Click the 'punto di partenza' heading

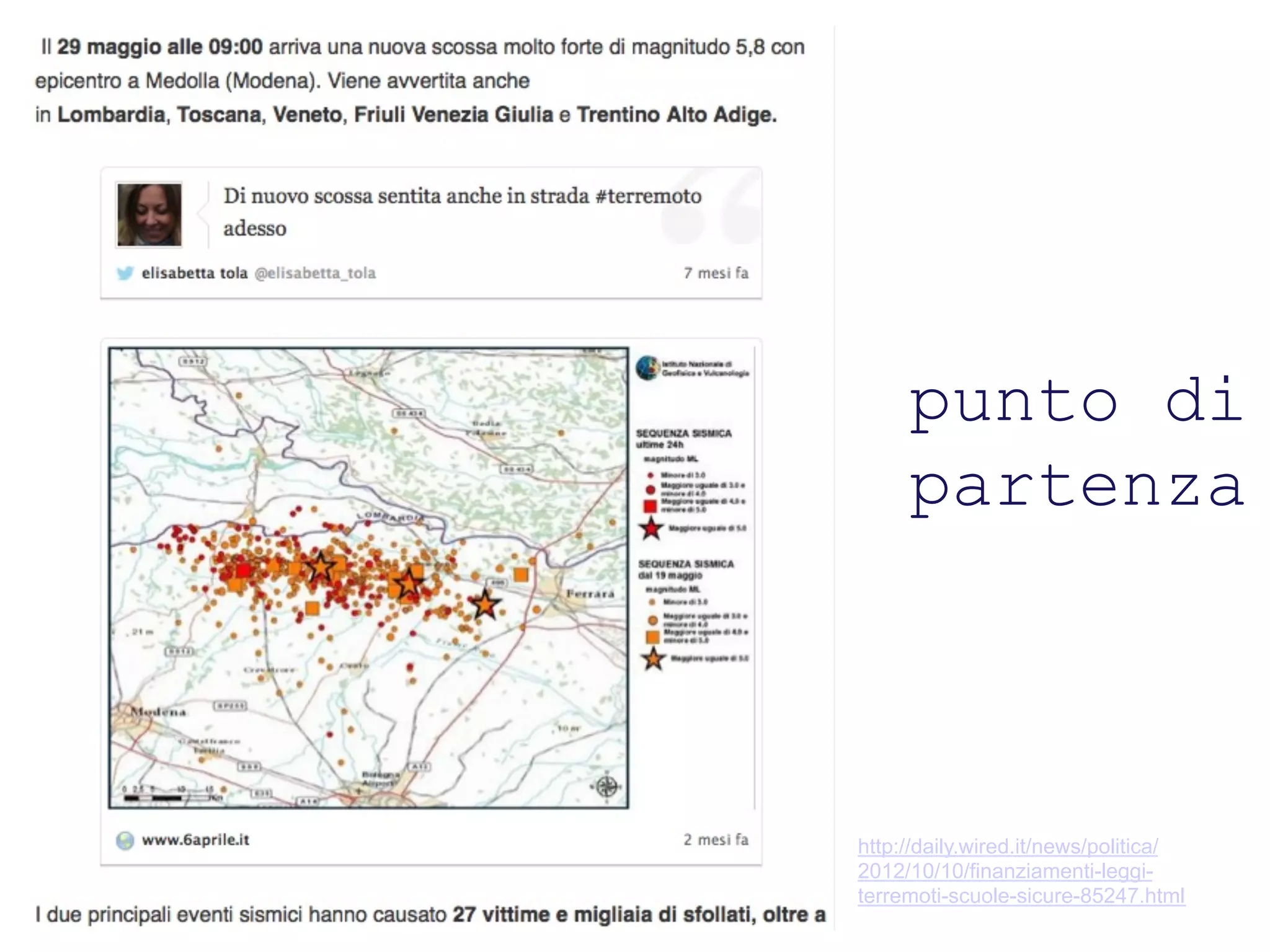click(1077, 444)
